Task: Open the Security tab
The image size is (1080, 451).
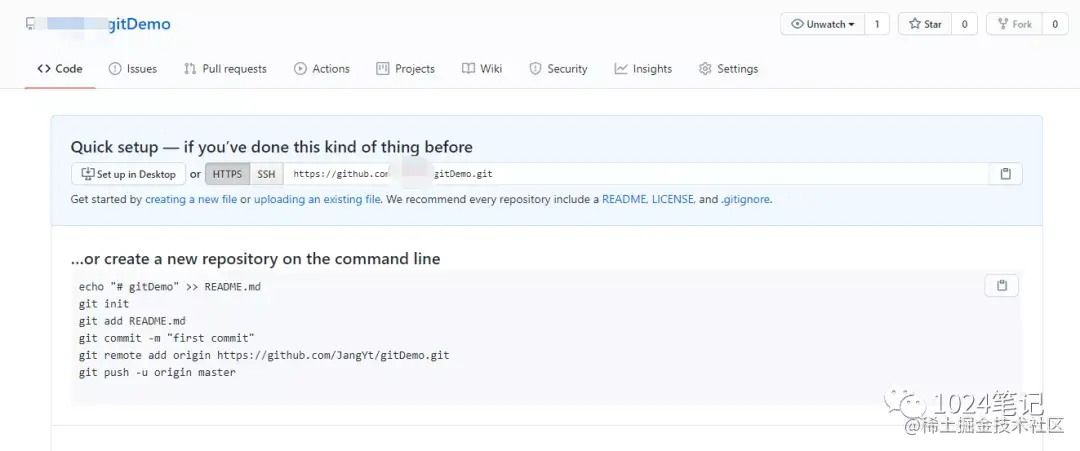Action: pyautogui.click(x=559, y=69)
